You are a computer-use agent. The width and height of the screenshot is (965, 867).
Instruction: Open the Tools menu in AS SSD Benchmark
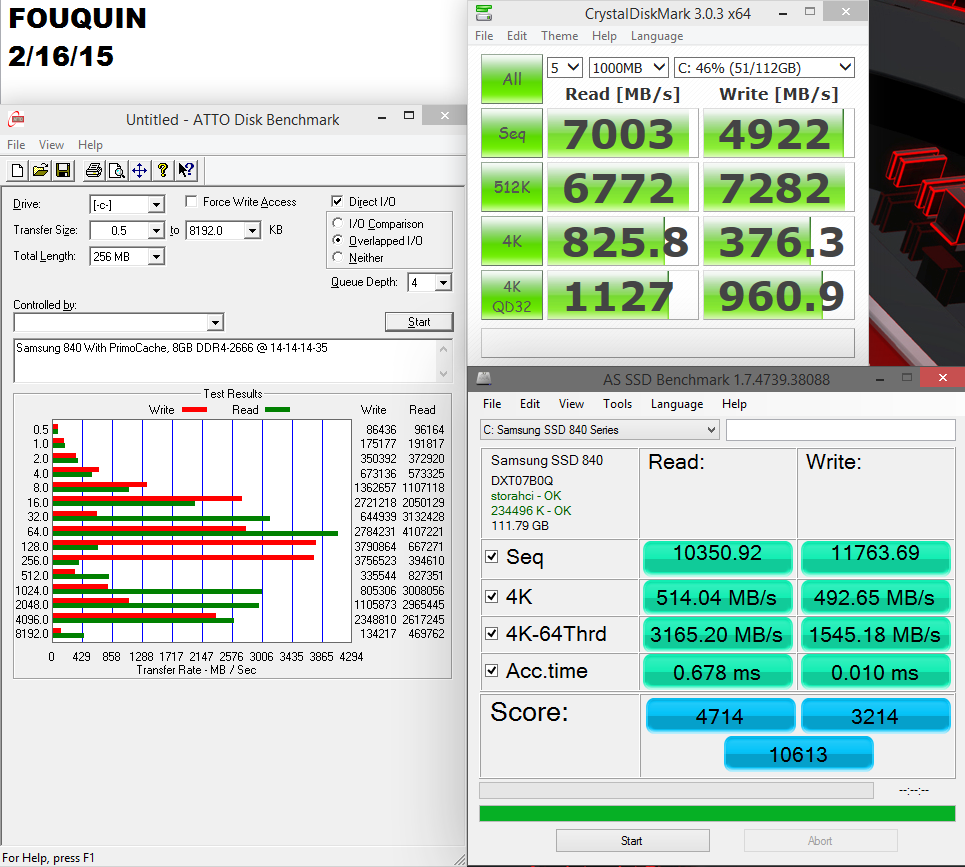(x=617, y=404)
